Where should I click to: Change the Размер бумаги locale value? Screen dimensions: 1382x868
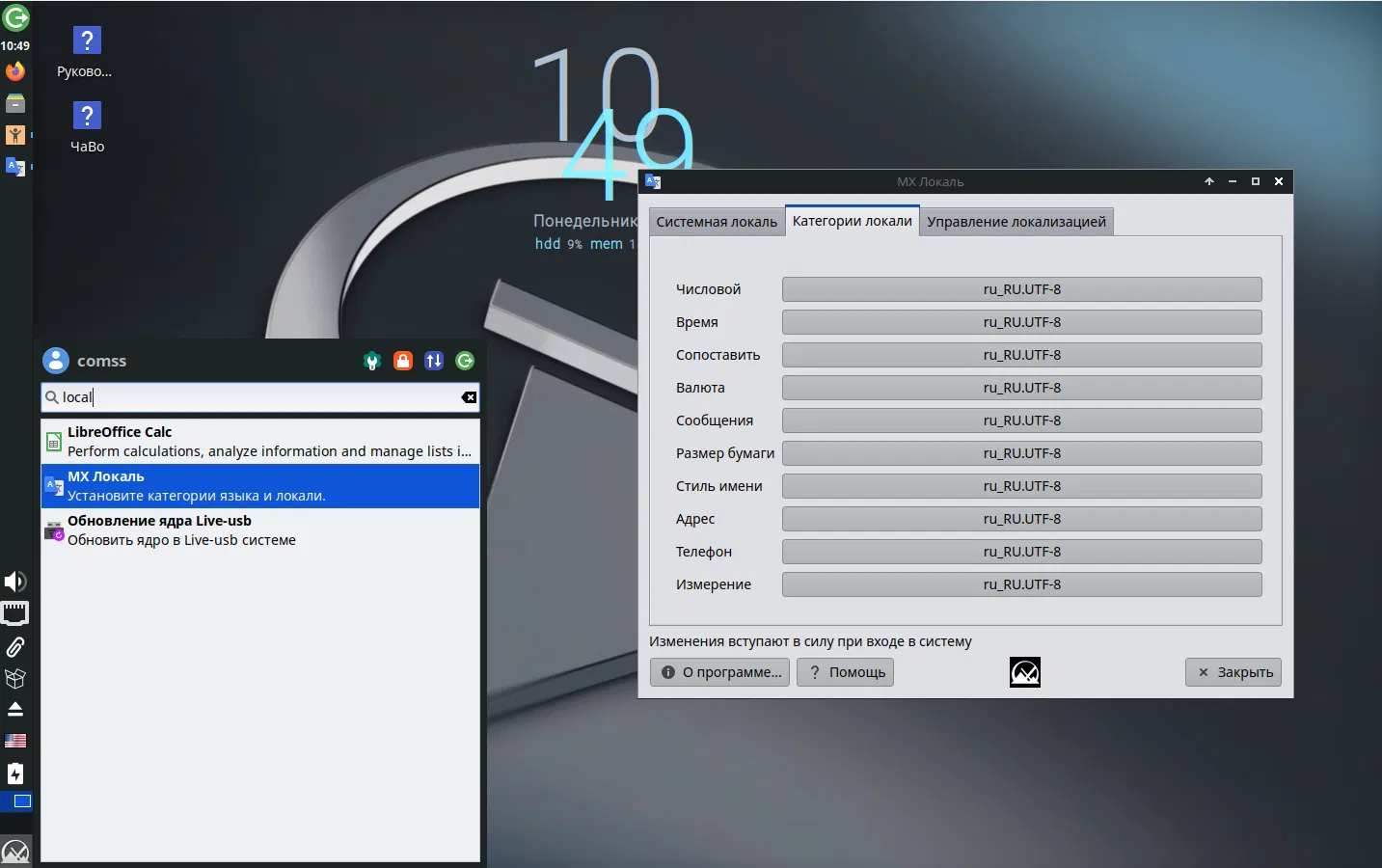[1021, 453]
